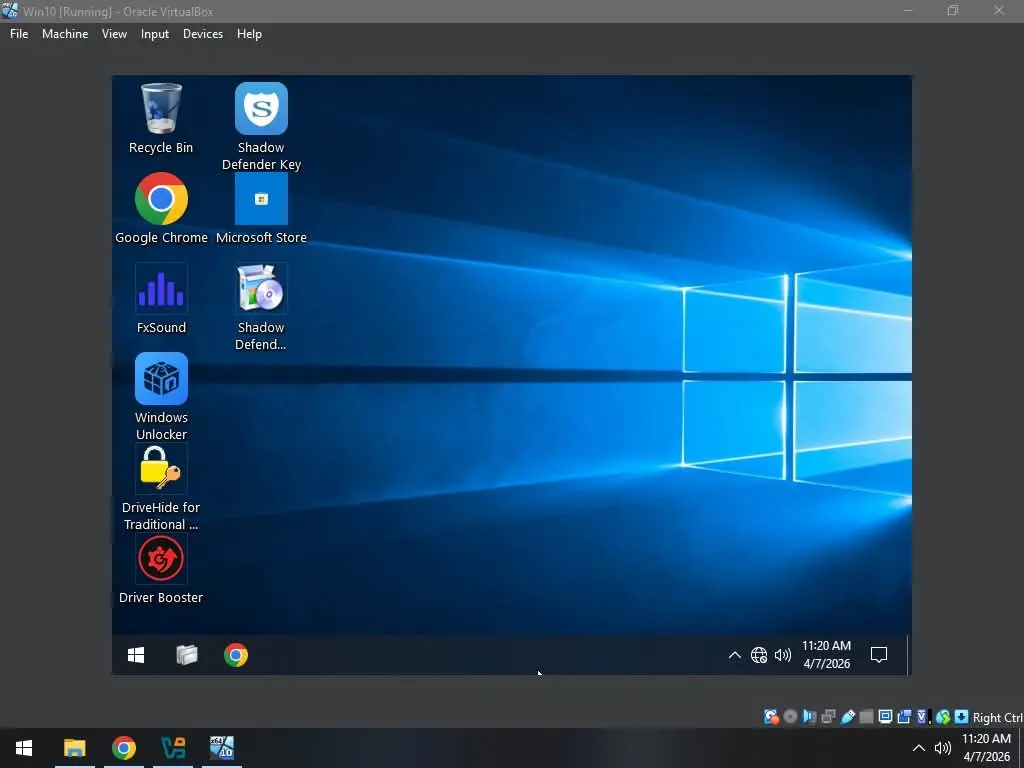Image resolution: width=1024 pixels, height=768 pixels.
Task: Open the guest Windows Start menu
Action: 136,655
